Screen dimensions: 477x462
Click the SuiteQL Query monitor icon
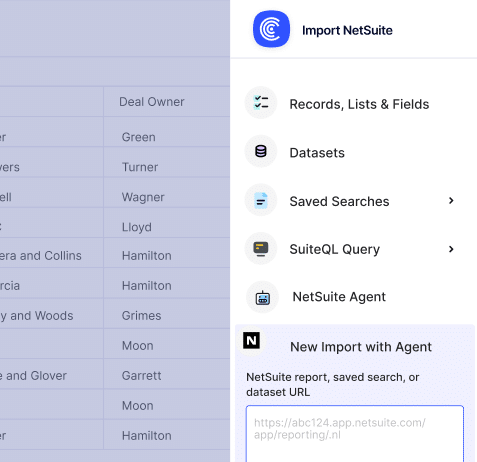(261, 249)
